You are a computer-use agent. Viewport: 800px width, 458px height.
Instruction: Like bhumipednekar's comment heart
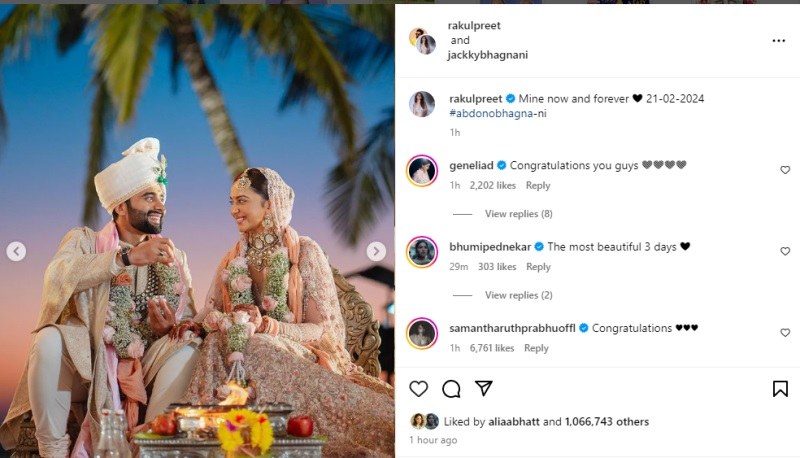(785, 252)
